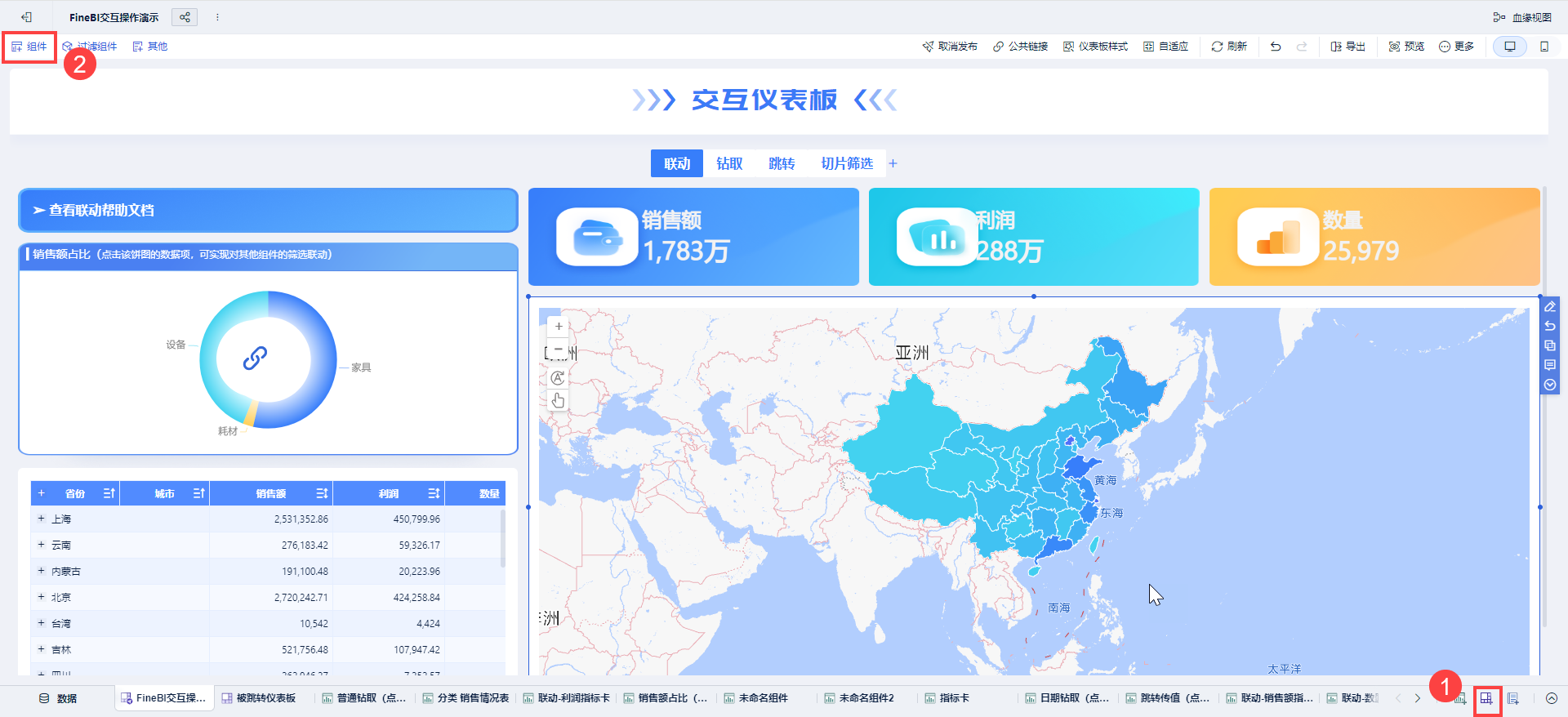The image size is (1568, 717).
Task: Add a new tab with plus icon
Action: [x=893, y=163]
